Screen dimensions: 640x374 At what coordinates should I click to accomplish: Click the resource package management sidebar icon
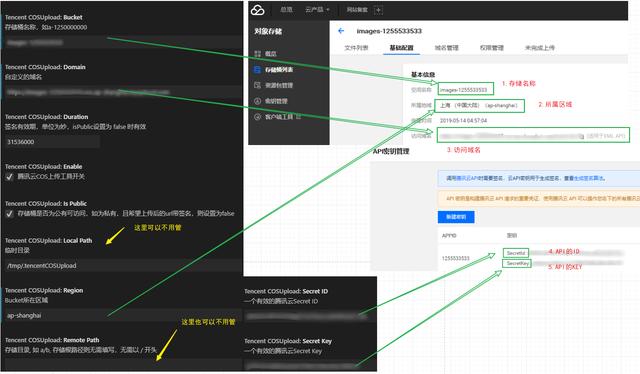pos(258,85)
